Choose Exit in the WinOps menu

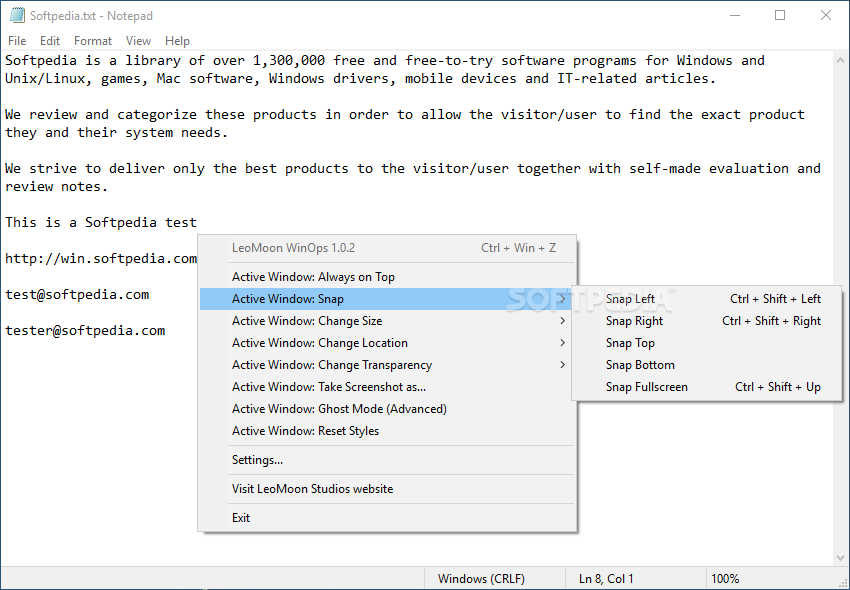[387, 518]
